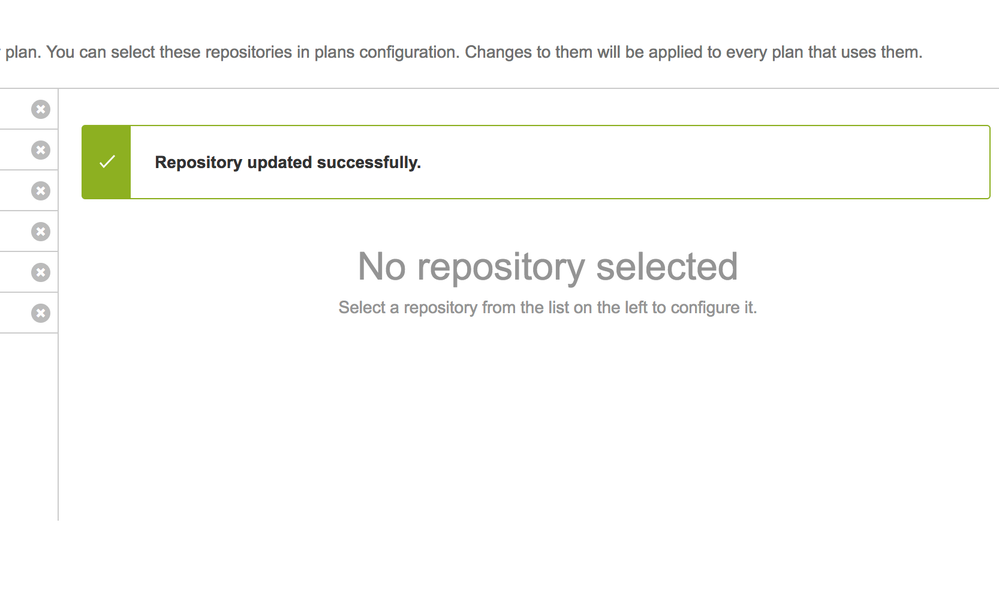
Task: Click the 'No repository selected' heading
Action: pos(548,266)
